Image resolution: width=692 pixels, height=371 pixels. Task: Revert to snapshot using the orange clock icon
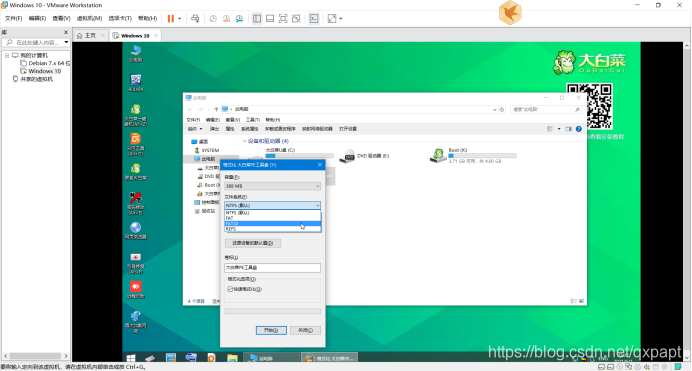226,19
